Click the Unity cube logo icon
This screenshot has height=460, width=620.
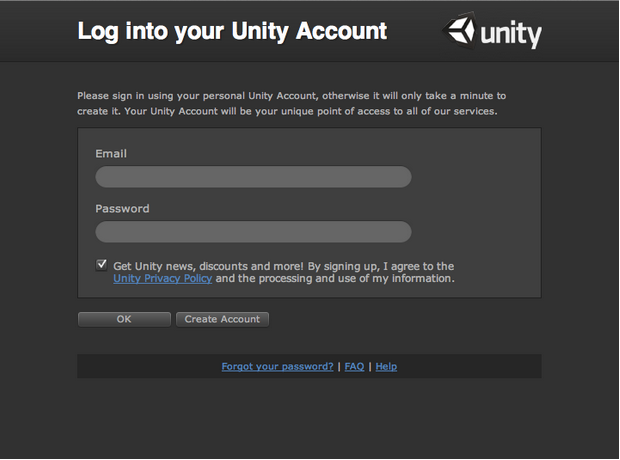click(x=459, y=30)
